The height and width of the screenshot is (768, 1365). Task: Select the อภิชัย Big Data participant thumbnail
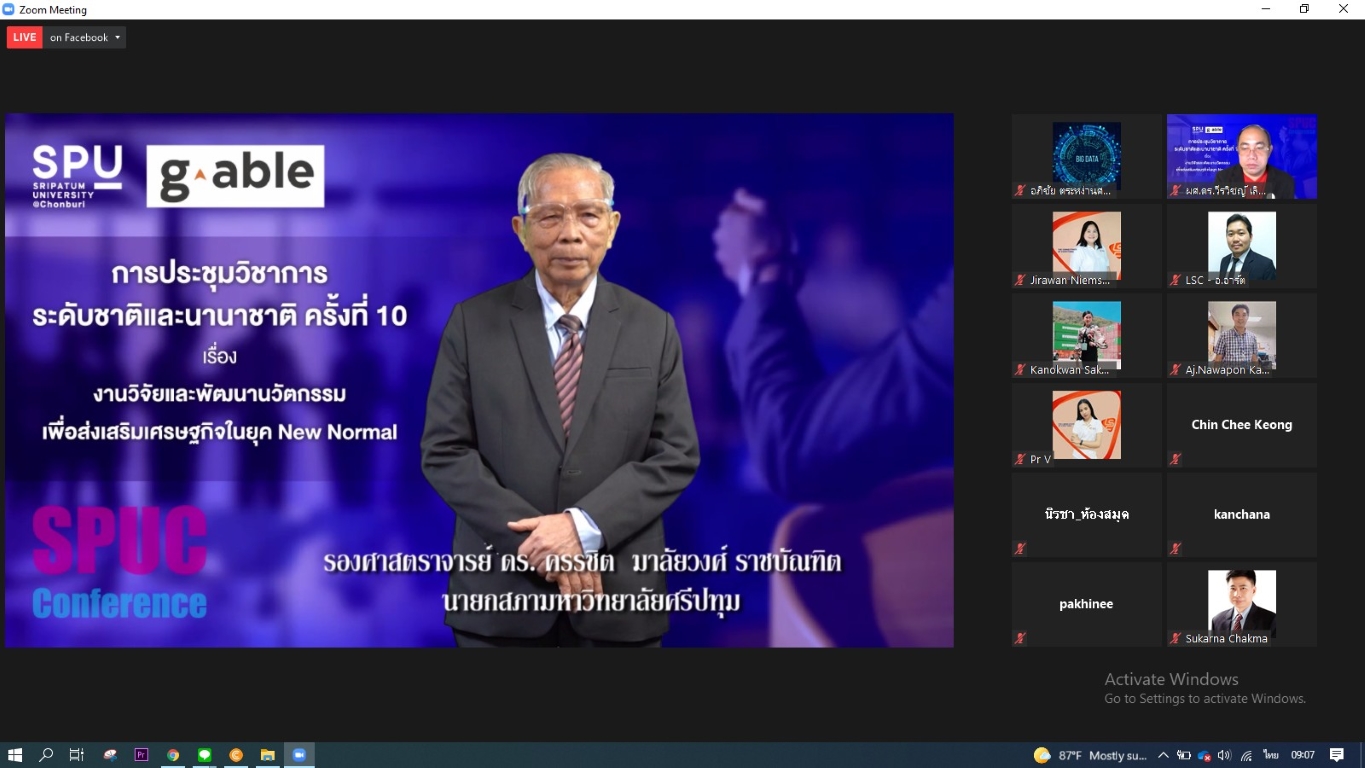(x=1087, y=156)
